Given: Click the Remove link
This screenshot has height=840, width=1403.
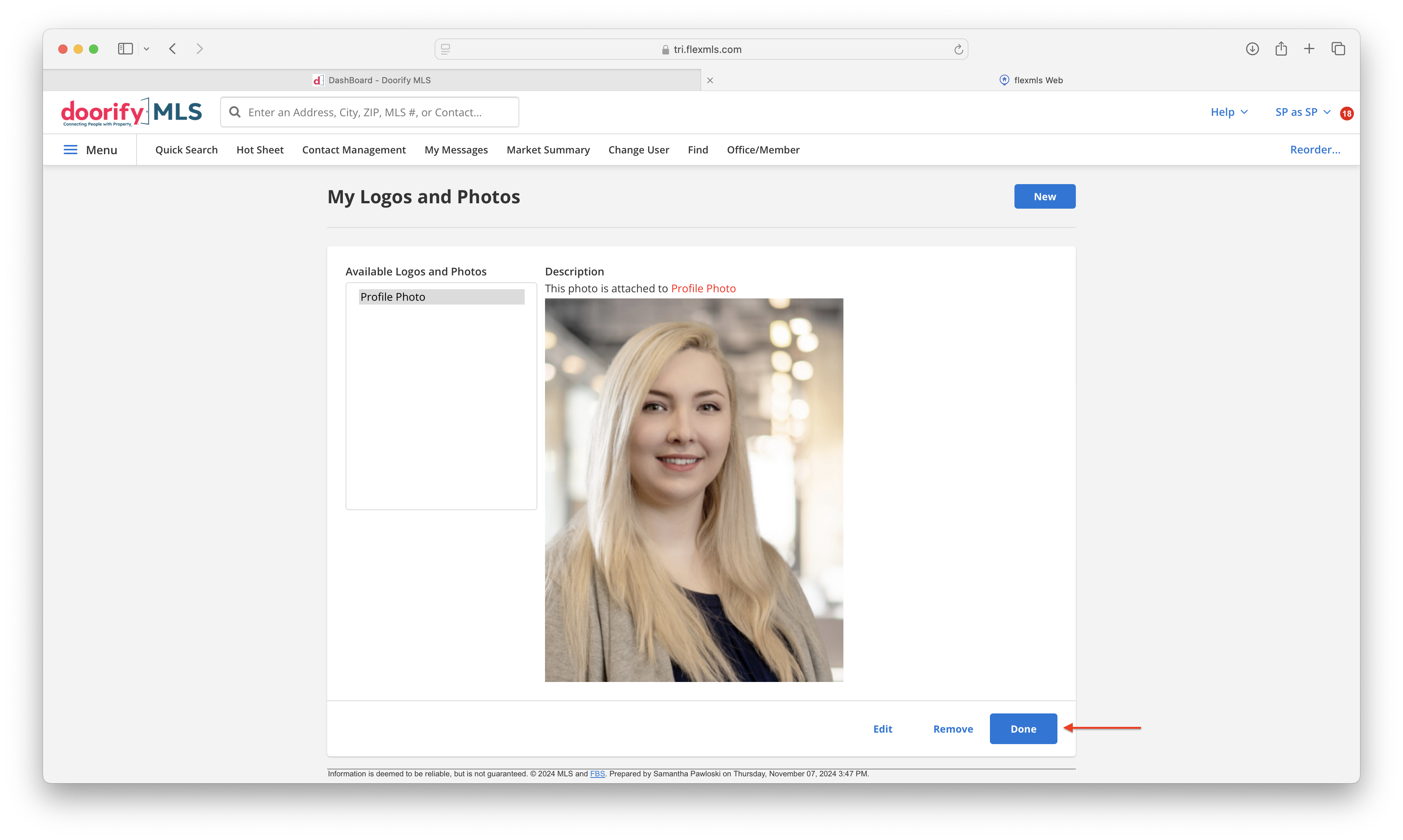Looking at the screenshot, I should pyautogui.click(x=952, y=728).
